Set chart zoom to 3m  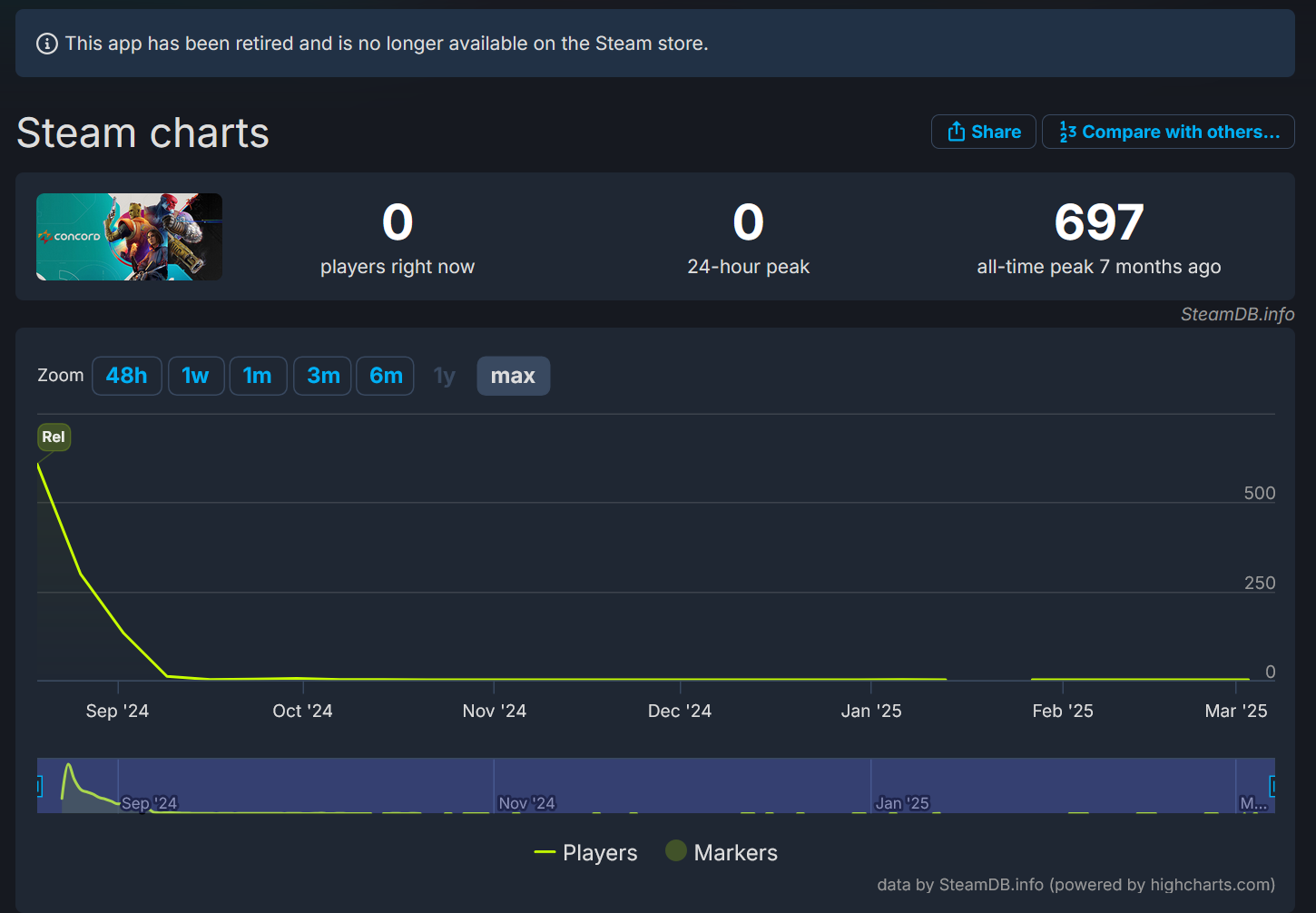[x=323, y=376]
